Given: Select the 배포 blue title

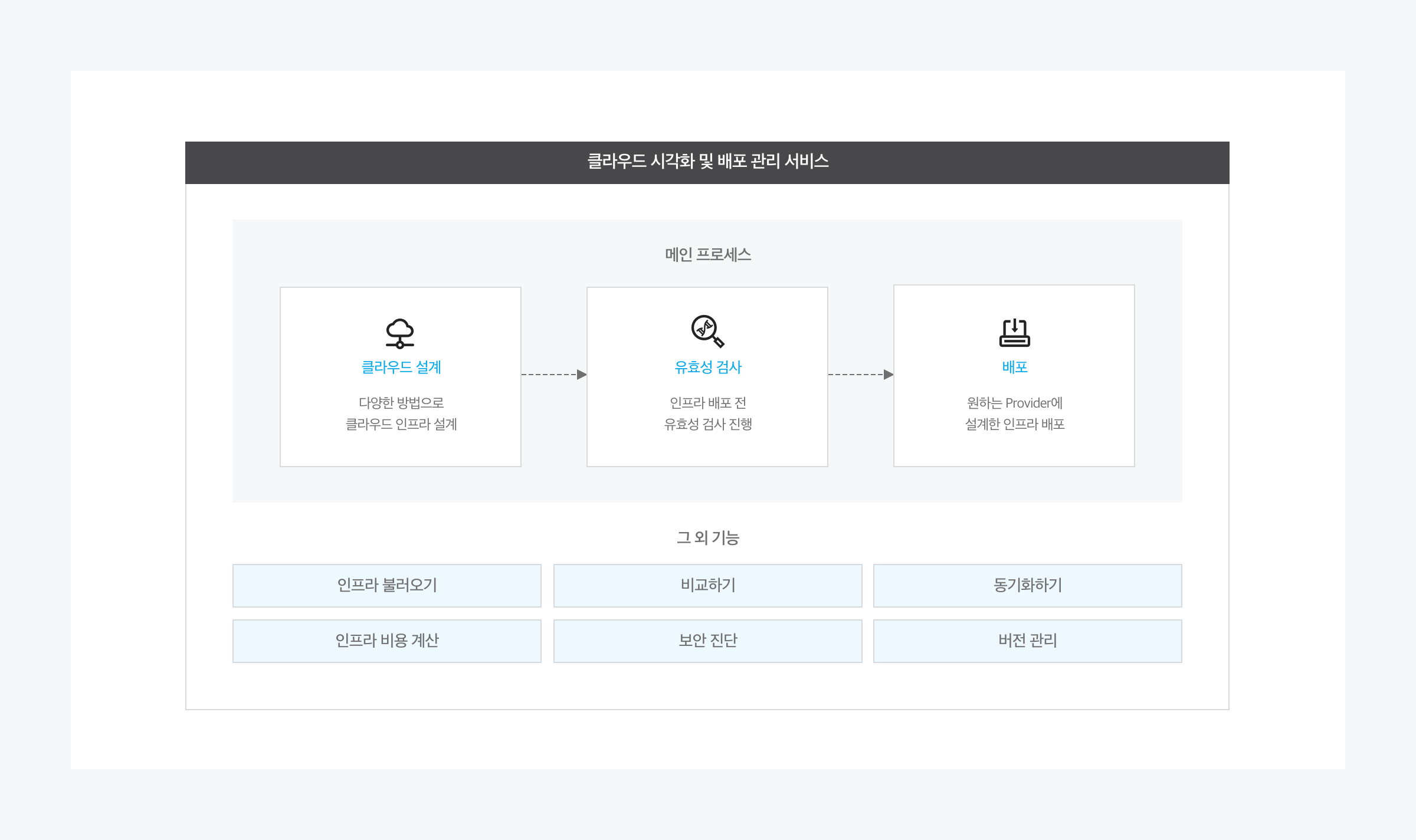Looking at the screenshot, I should tap(1014, 367).
